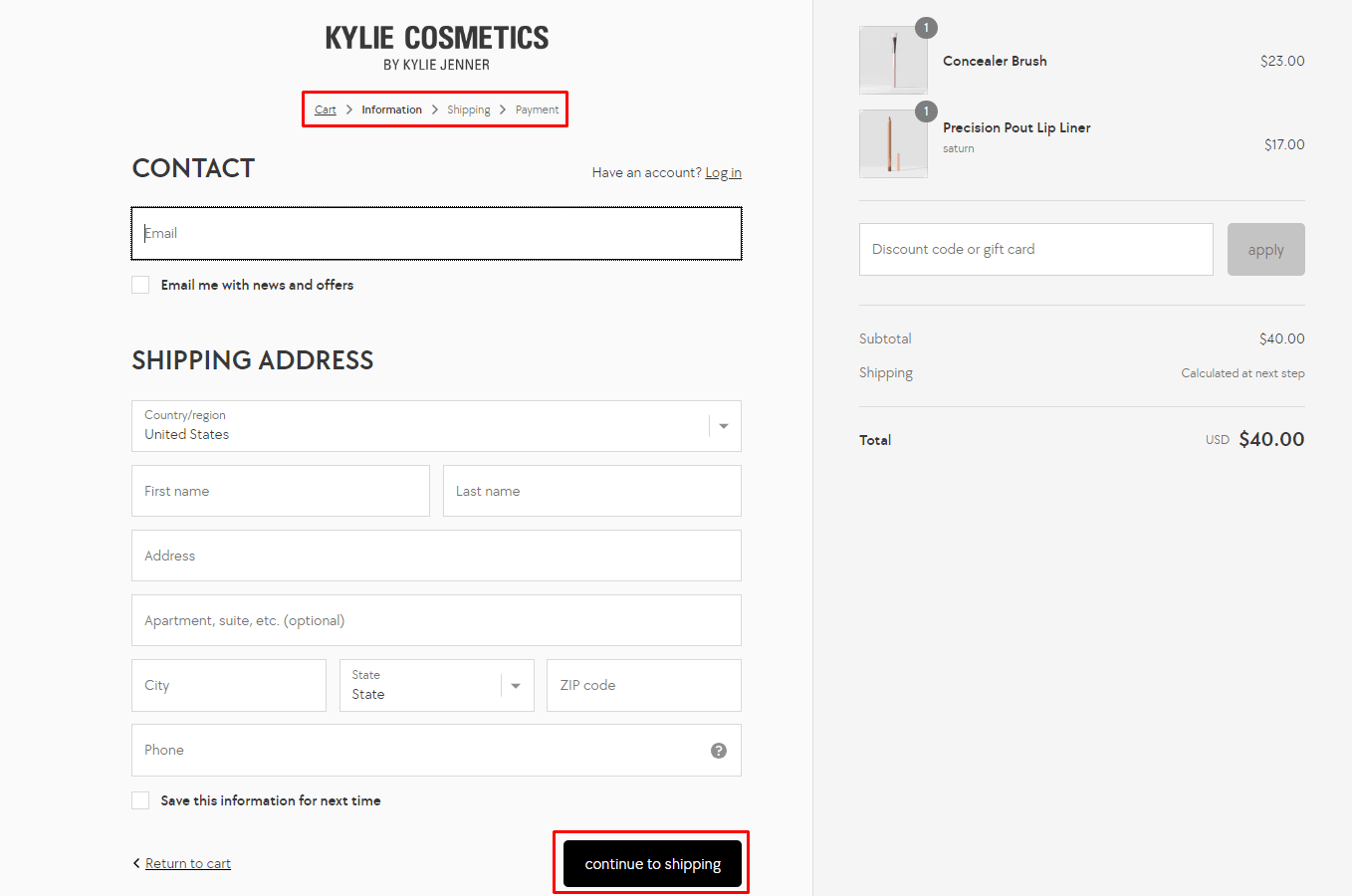The width and height of the screenshot is (1352, 896).
Task: Click the $17.00 price
Action: pyautogui.click(x=1284, y=144)
